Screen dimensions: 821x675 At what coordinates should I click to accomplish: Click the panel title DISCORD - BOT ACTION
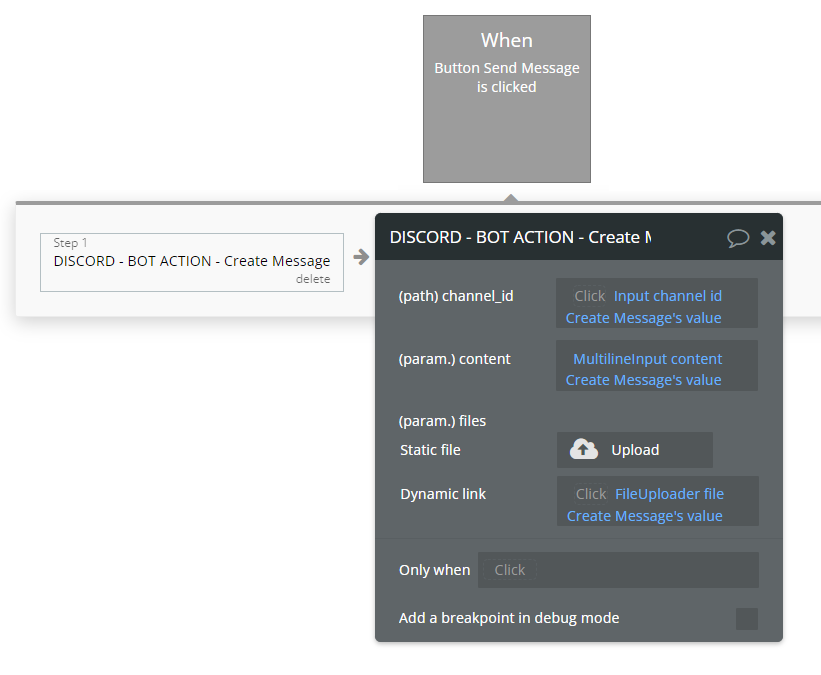(x=520, y=237)
